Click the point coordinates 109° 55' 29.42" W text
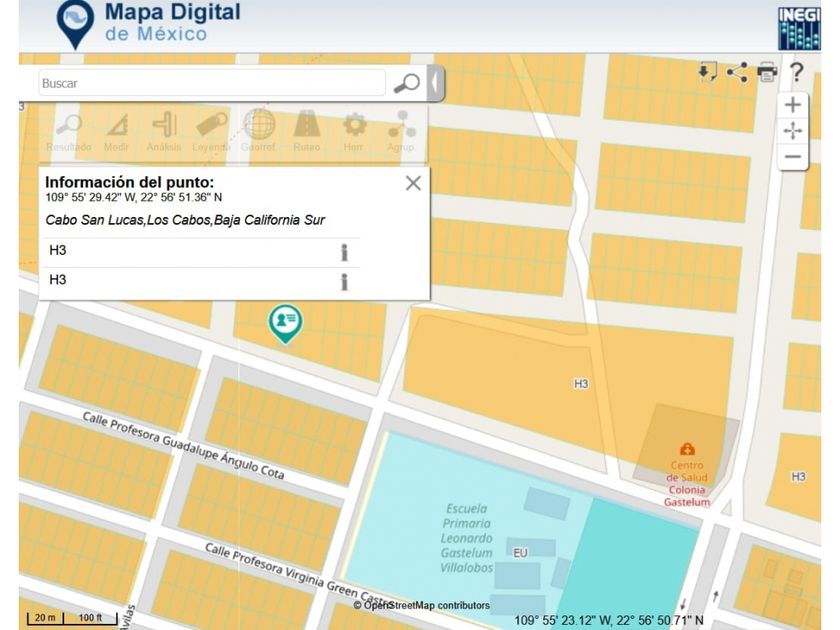Image resolution: width=840 pixels, height=630 pixels. (133, 197)
